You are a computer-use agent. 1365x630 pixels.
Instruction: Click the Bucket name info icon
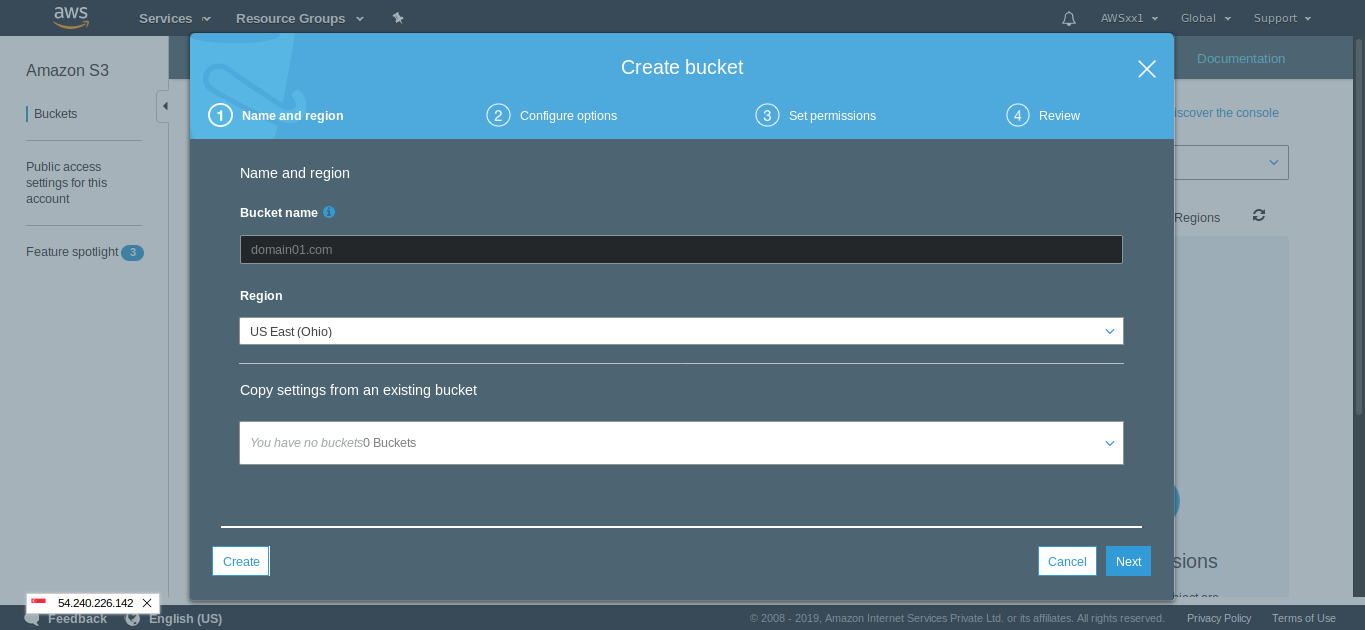[x=329, y=212]
